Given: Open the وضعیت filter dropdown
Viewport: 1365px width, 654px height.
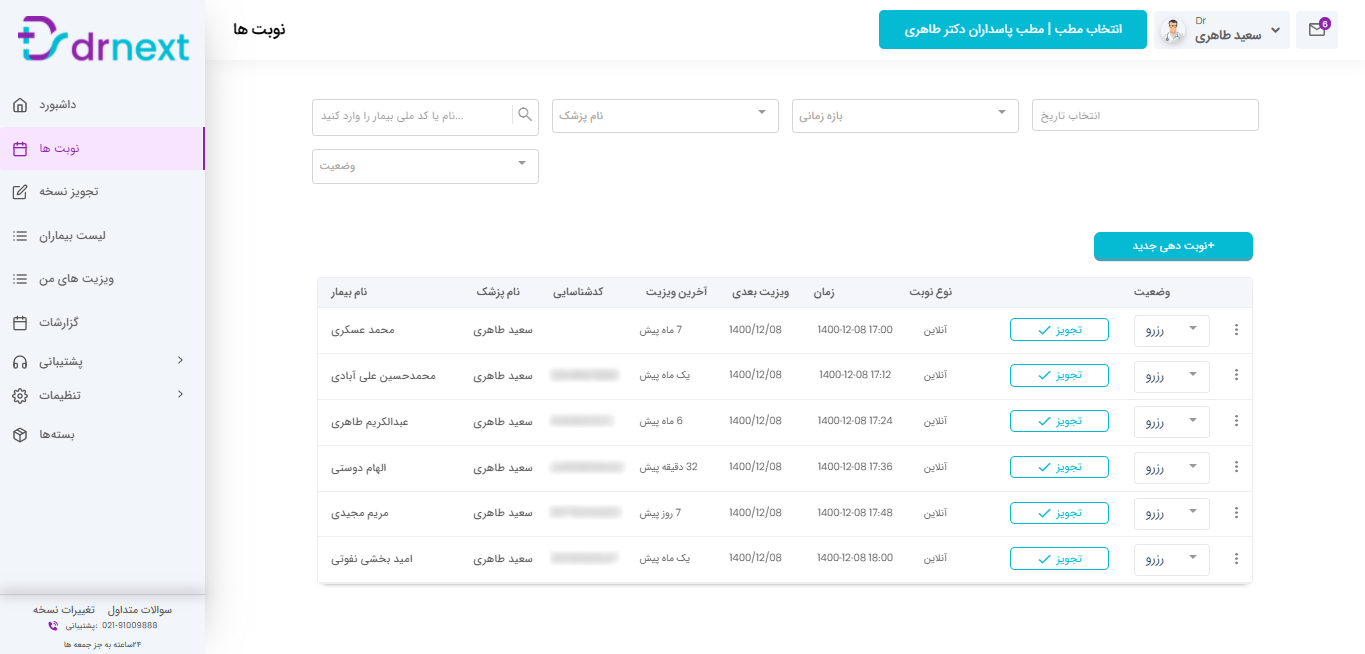Looking at the screenshot, I should (425, 166).
